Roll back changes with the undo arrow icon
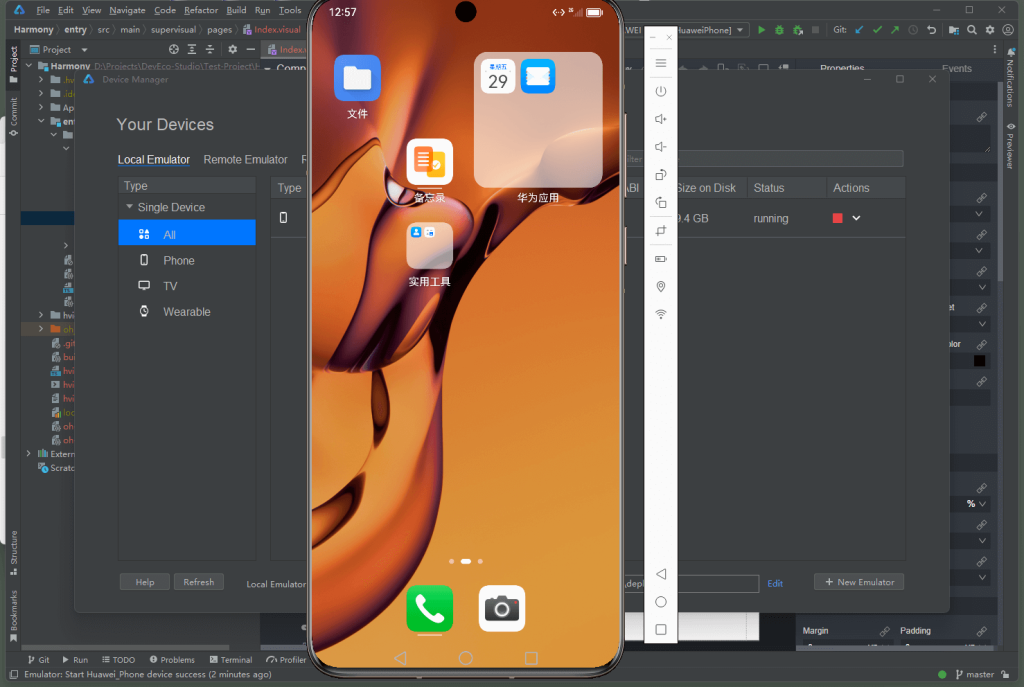The width and height of the screenshot is (1024, 687). [x=932, y=30]
